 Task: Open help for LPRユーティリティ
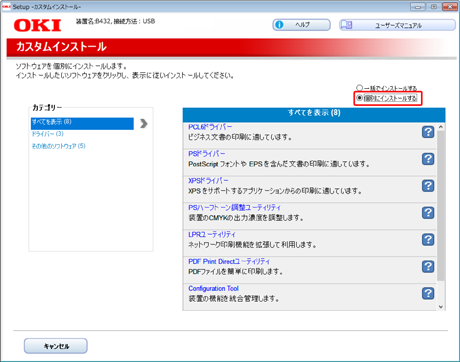428,240
